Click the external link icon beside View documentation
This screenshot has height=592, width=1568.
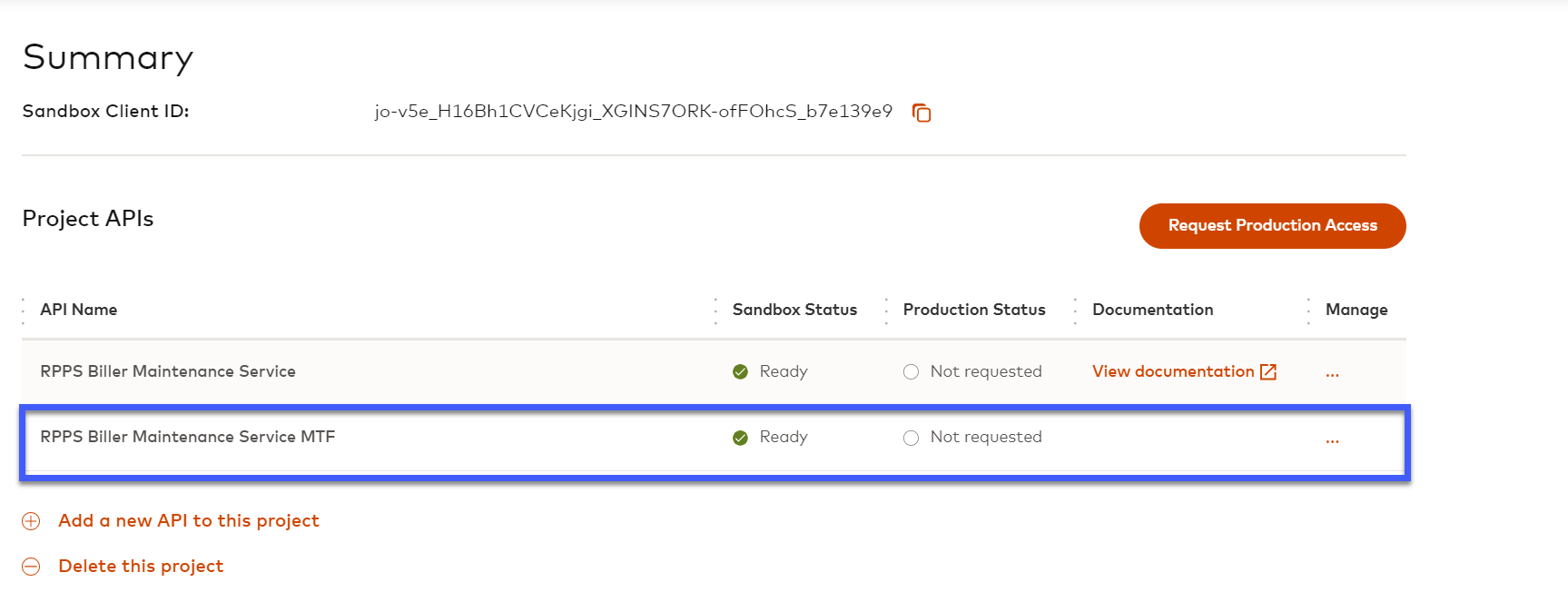pos(1268,371)
